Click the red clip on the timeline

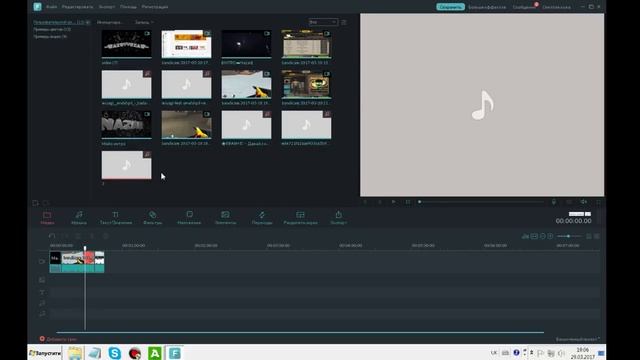pos(89,262)
